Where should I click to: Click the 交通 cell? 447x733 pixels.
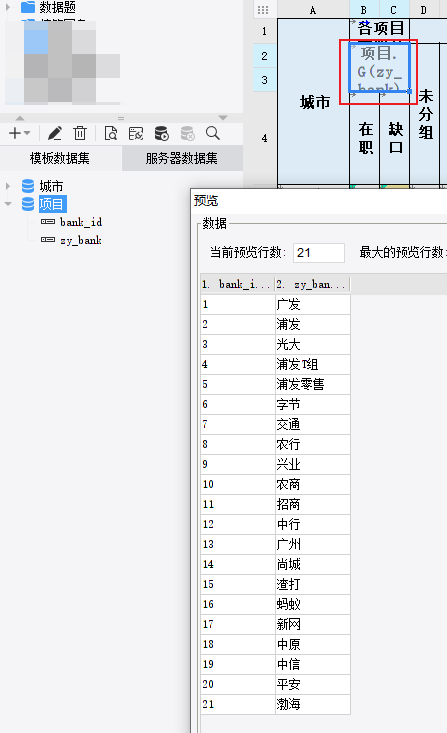point(313,424)
